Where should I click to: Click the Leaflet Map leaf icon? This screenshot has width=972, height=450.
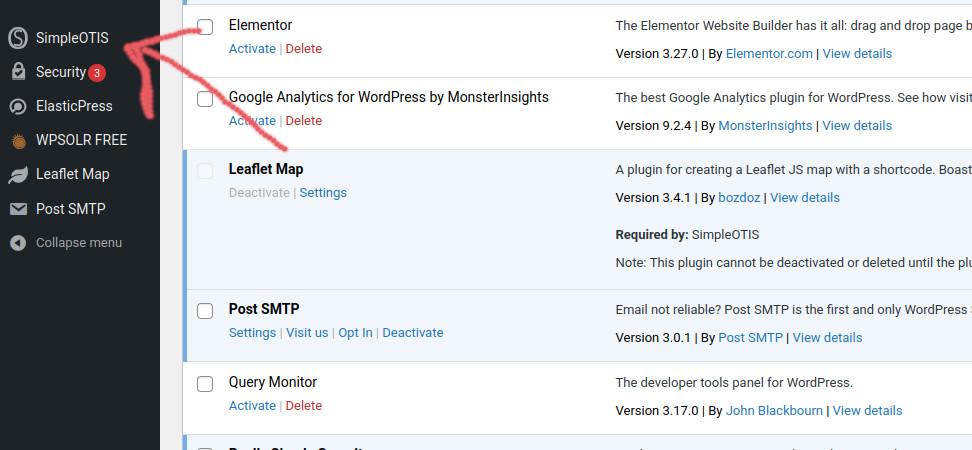pyautogui.click(x=18, y=175)
